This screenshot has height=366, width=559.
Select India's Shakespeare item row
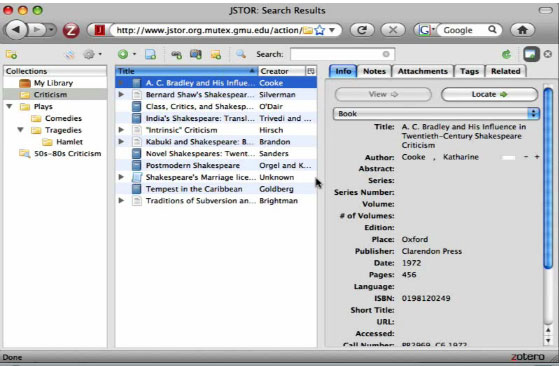pyautogui.click(x=216, y=118)
